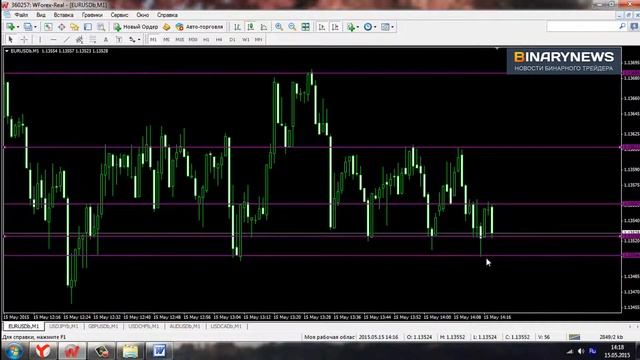The image size is (640, 360).
Task: Switch to the GBPUSDb,M1 chart tab
Action: tap(103, 326)
